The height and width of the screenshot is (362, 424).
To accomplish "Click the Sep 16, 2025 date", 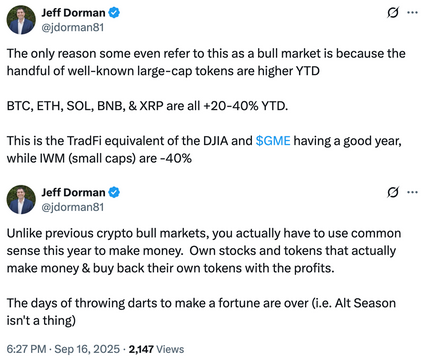I will pyautogui.click(x=87, y=349).
